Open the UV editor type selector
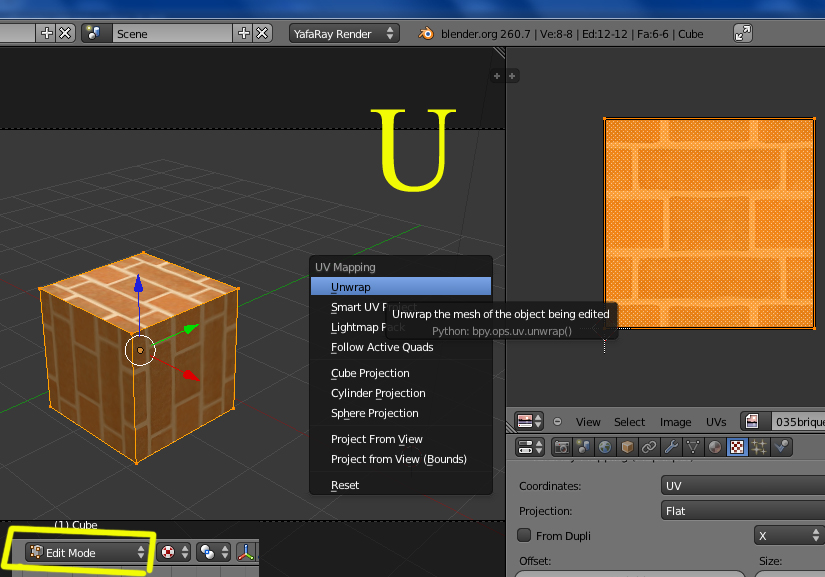 529,421
